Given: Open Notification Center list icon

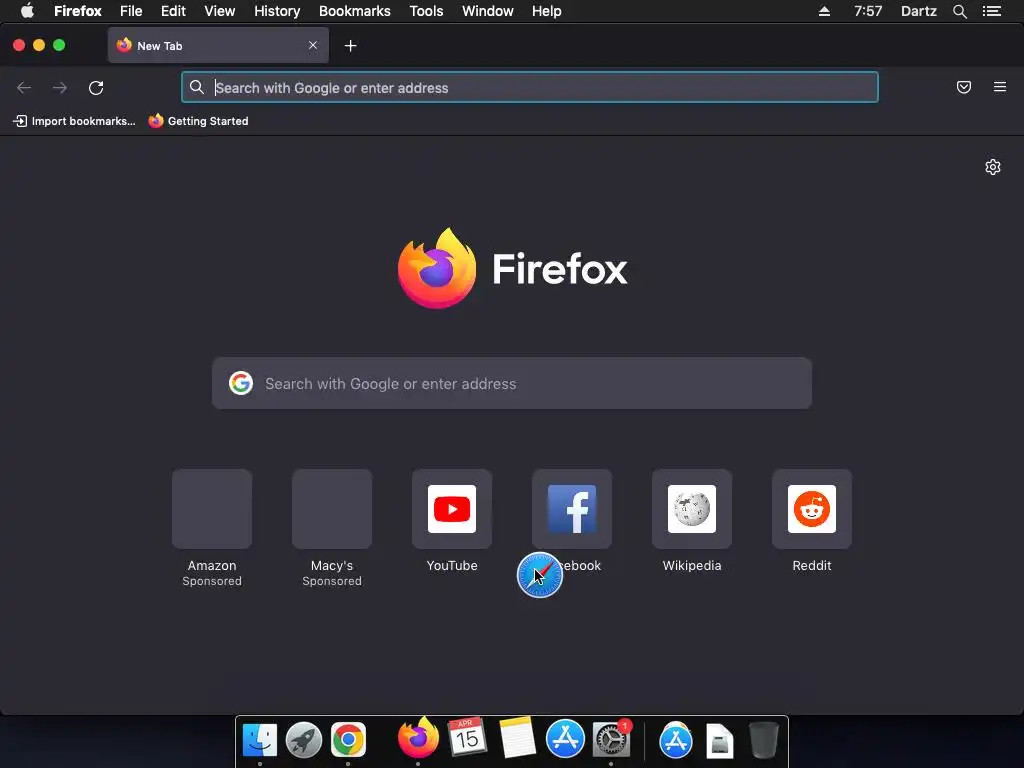Looking at the screenshot, I should (992, 11).
